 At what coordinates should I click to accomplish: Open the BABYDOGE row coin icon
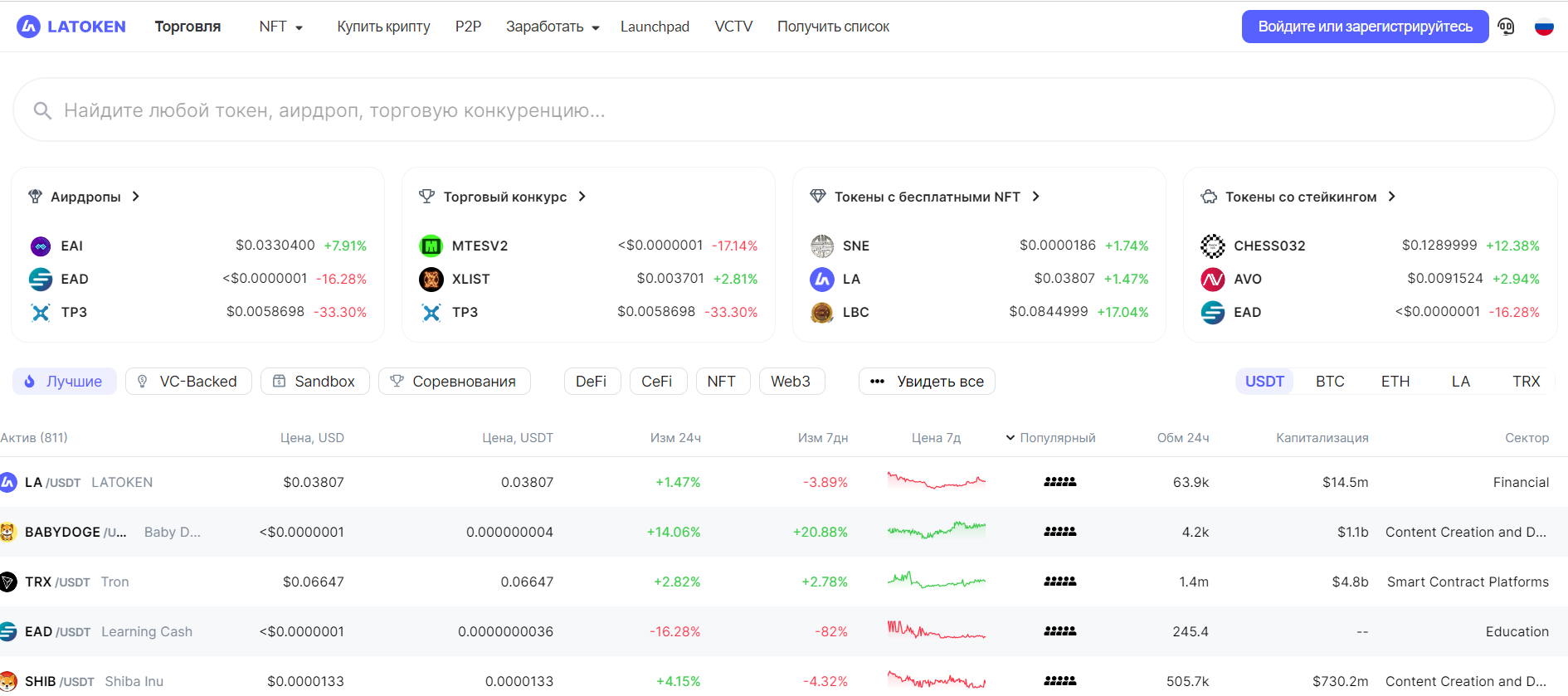[8, 532]
